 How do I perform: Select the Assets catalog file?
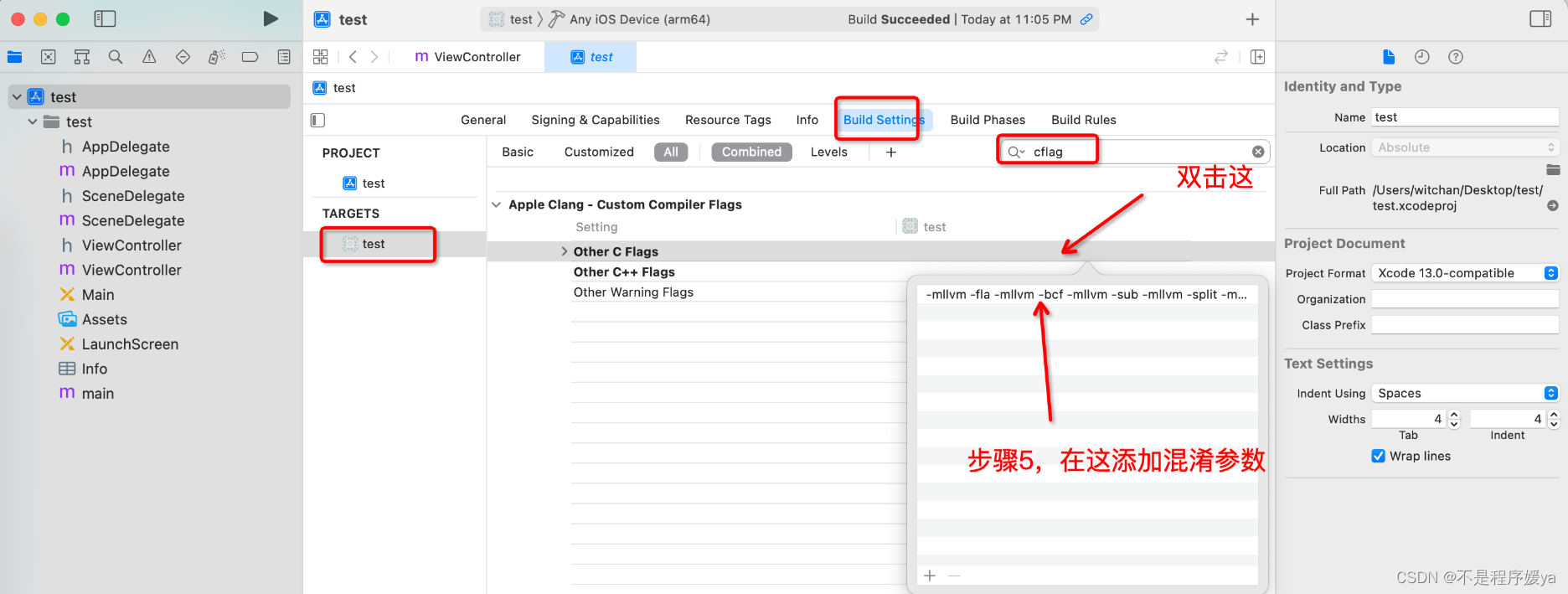(x=105, y=319)
